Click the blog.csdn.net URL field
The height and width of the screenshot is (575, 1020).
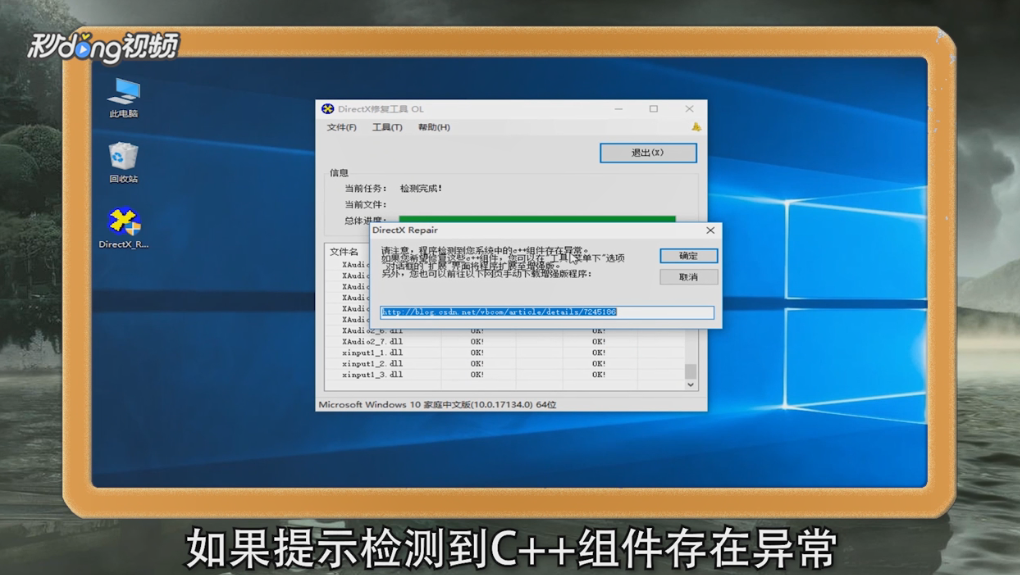click(x=547, y=312)
